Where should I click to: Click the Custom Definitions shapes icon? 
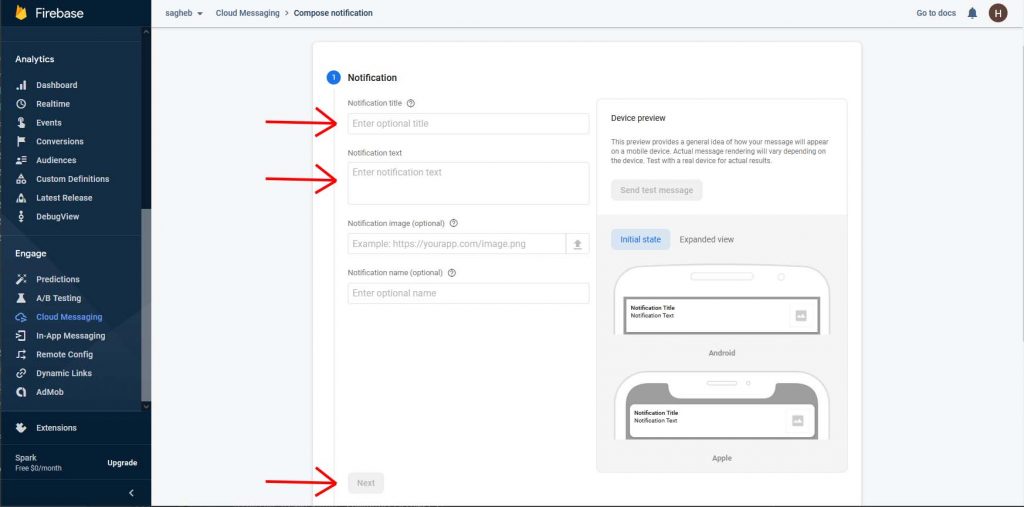tap(22, 179)
